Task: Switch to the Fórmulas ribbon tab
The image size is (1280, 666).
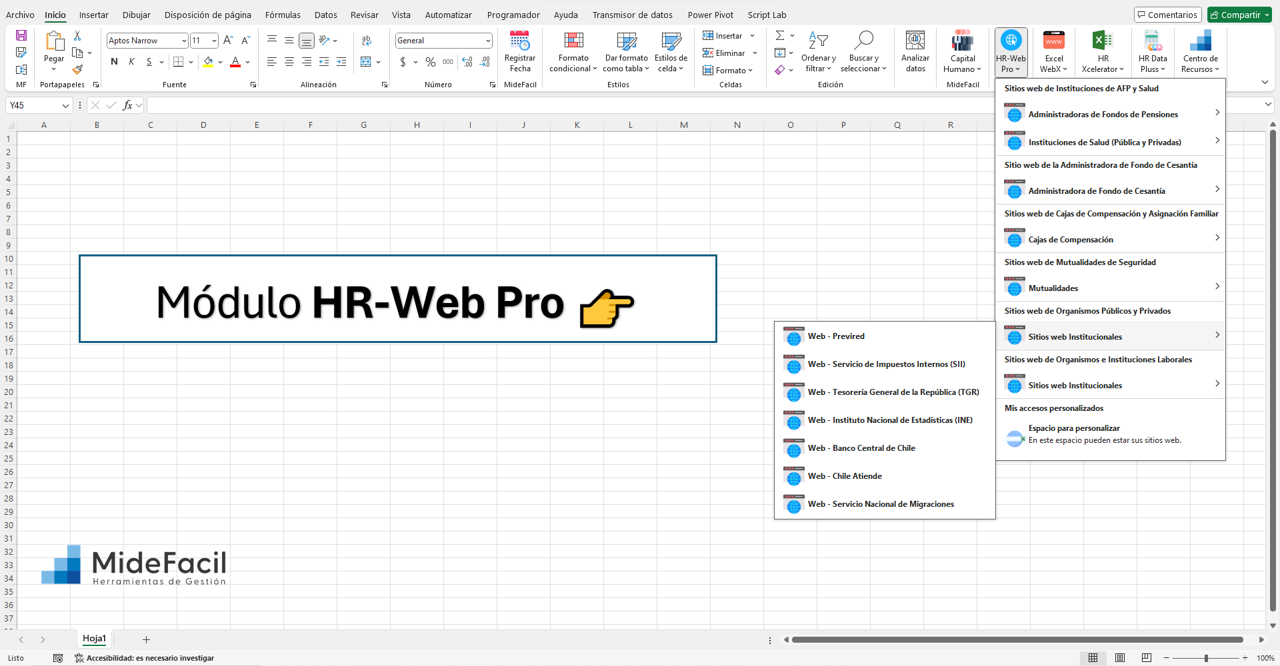Action: pos(283,15)
